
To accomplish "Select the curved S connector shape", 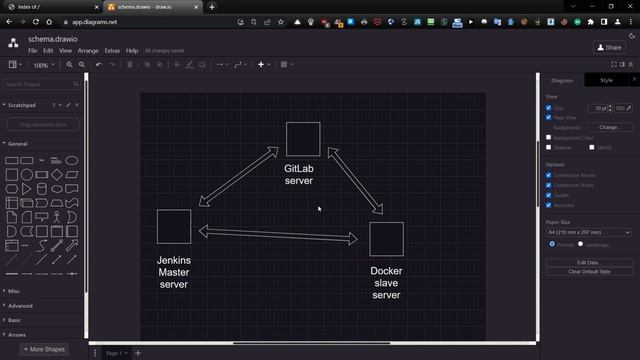I will 42,246.
